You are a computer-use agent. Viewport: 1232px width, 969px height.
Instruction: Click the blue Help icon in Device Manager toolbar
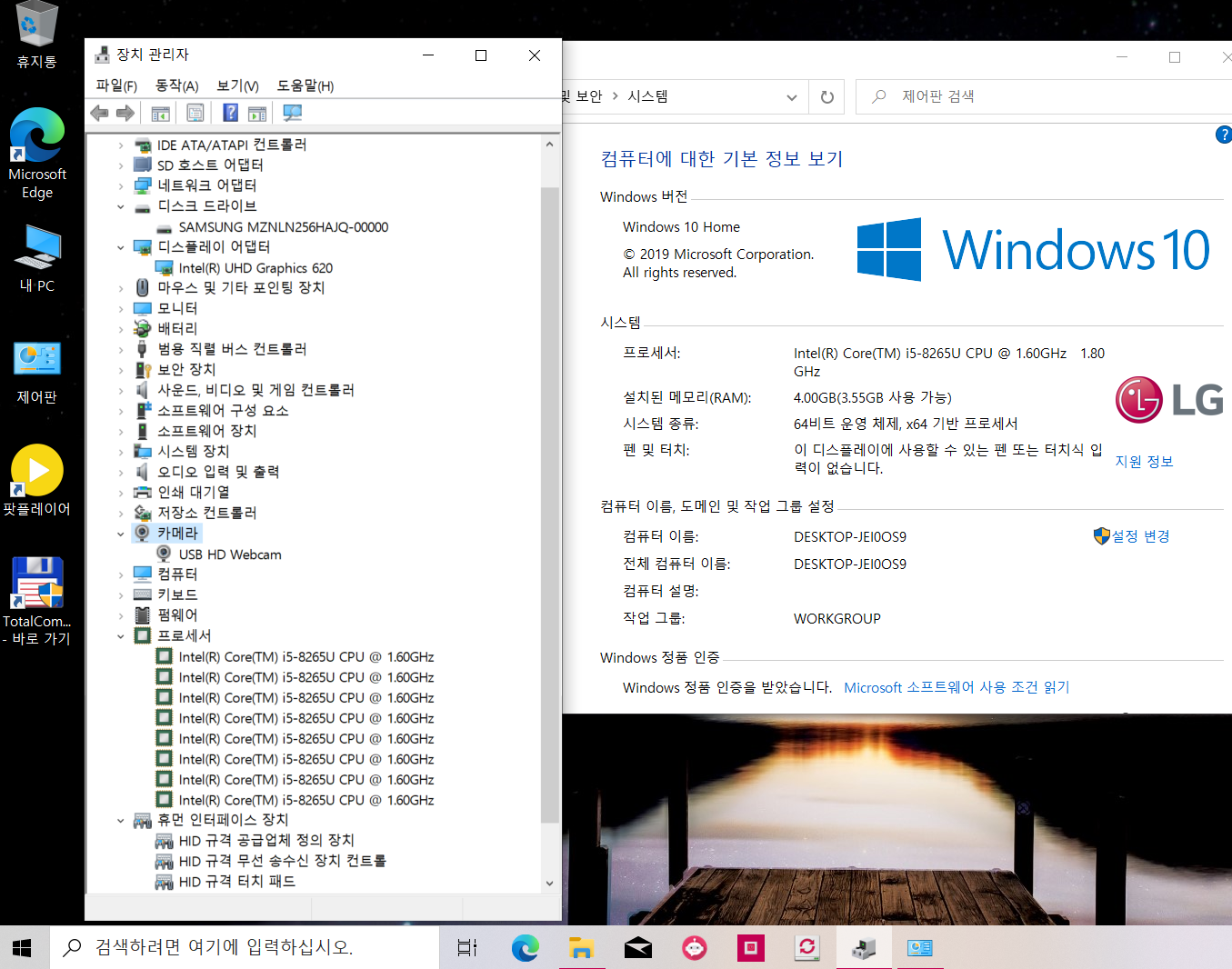tap(231, 113)
